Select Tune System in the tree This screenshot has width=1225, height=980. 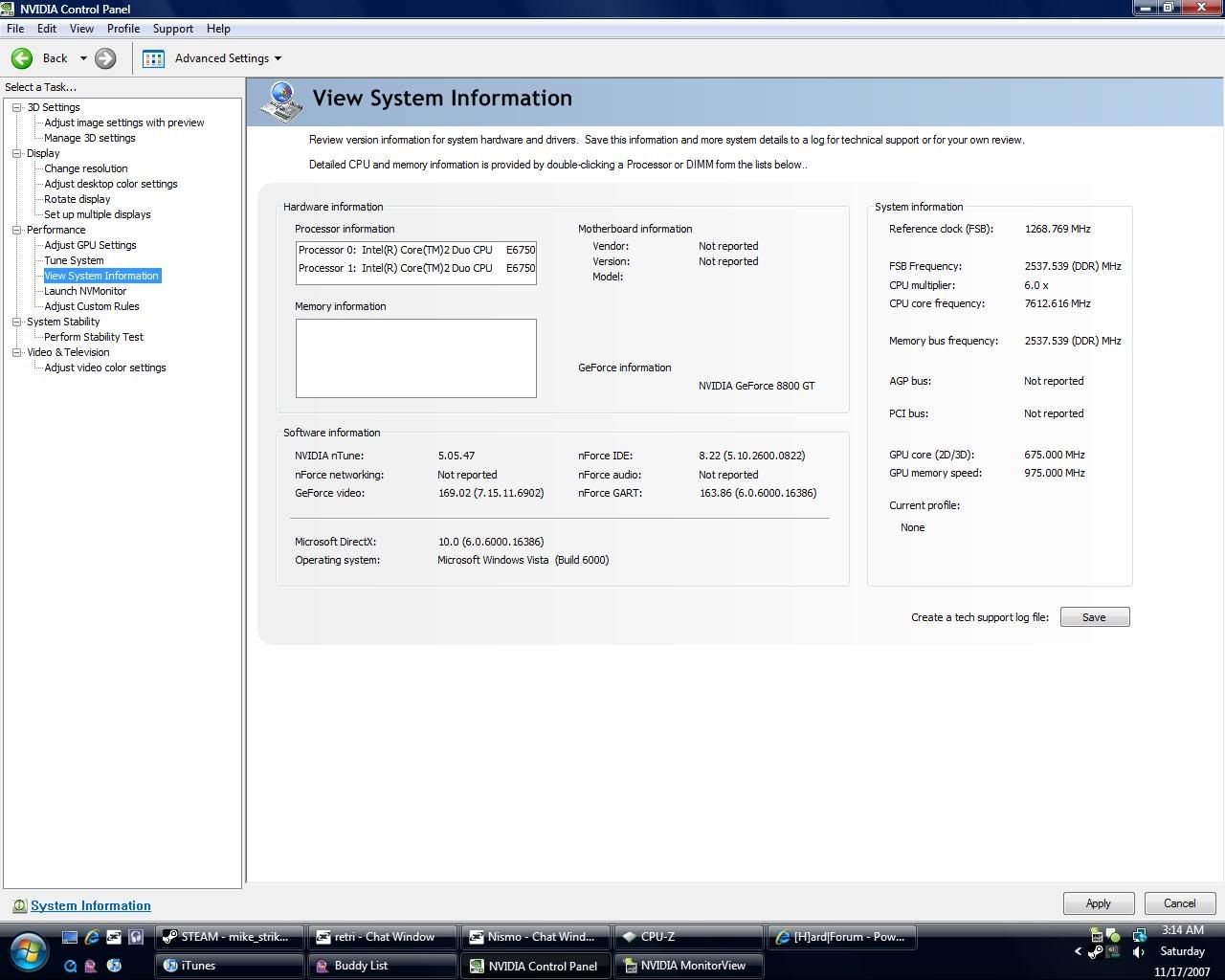pos(74,260)
